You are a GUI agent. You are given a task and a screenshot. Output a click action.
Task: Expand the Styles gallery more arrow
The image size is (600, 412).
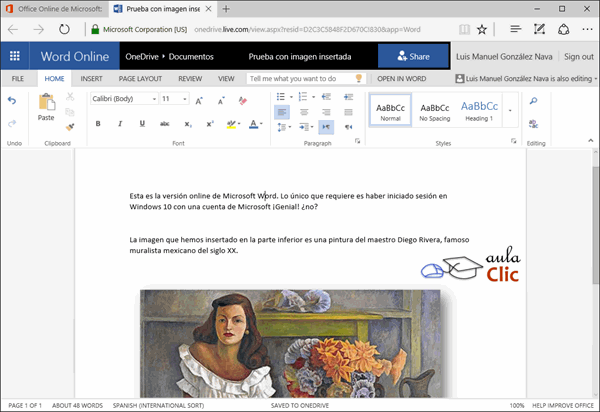point(510,111)
